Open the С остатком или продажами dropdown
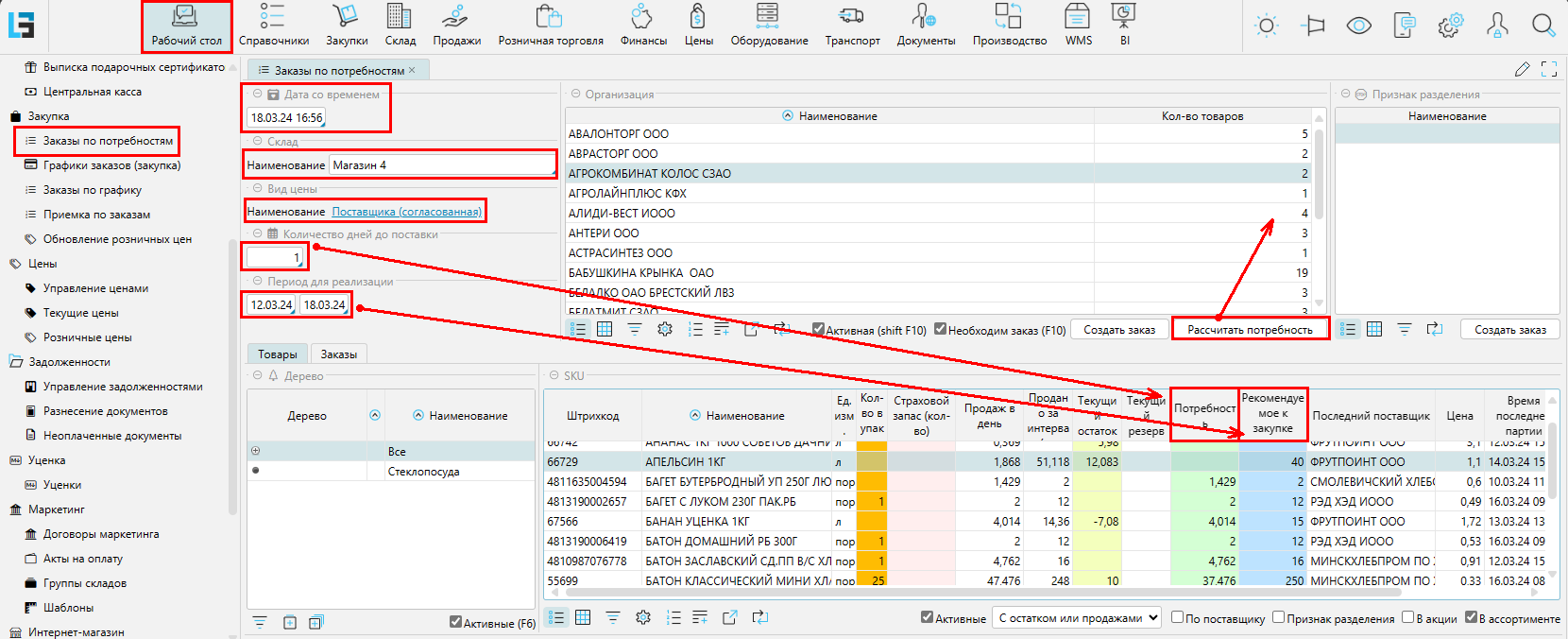 (1078, 618)
